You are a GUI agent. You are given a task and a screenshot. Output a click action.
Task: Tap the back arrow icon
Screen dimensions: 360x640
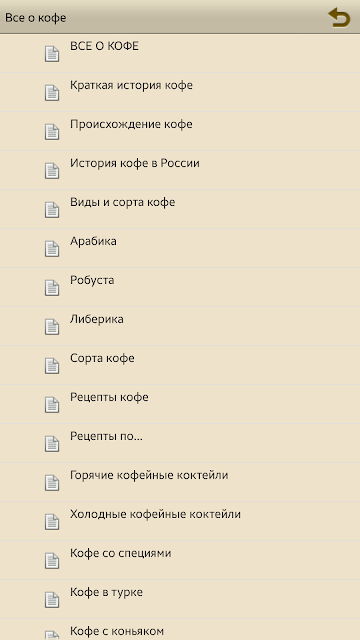(339, 18)
